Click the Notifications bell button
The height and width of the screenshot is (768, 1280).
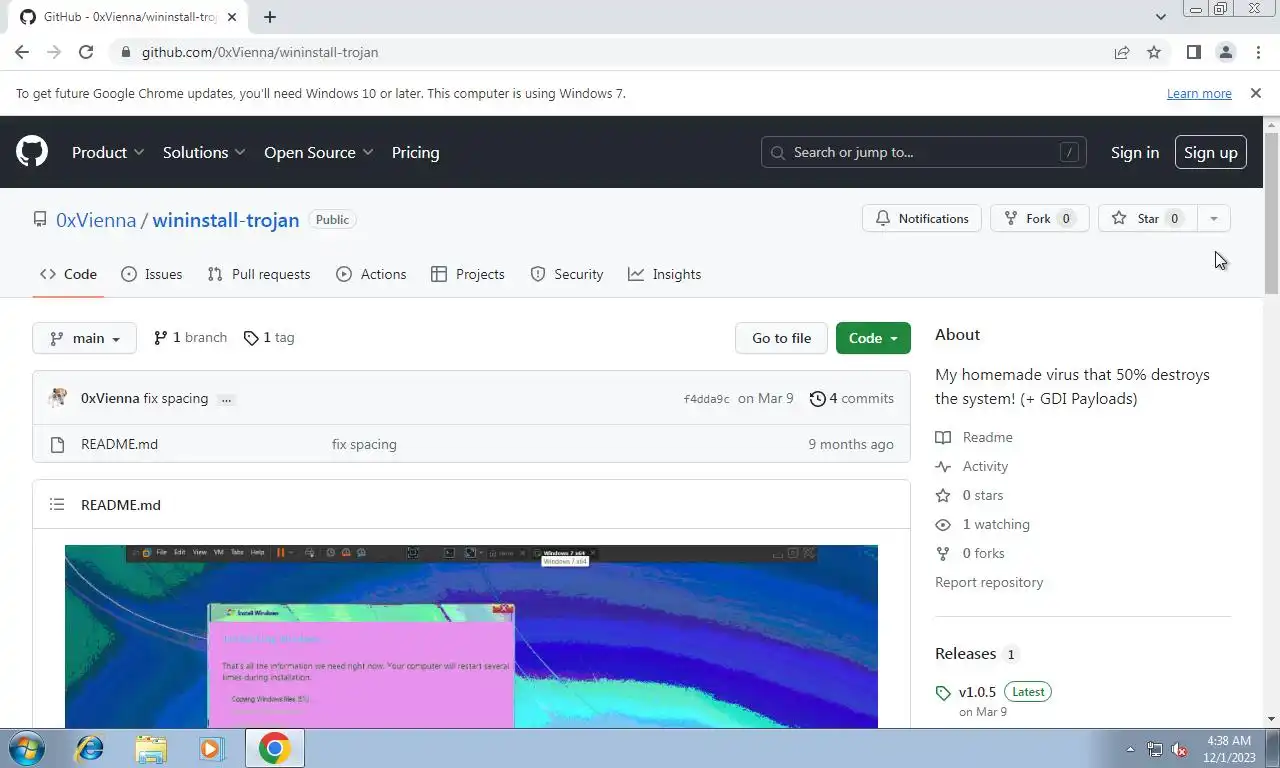tap(922, 218)
